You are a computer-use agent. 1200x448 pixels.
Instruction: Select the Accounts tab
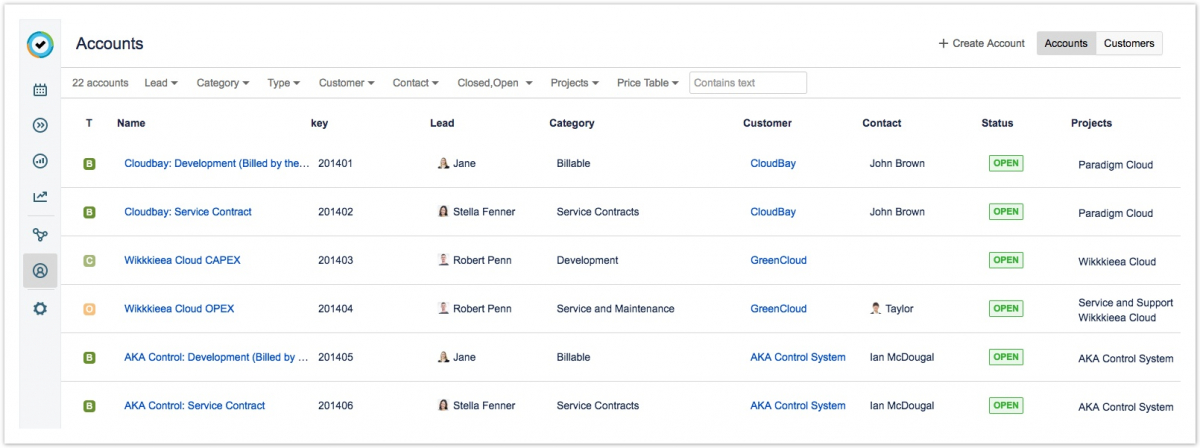coord(1066,43)
